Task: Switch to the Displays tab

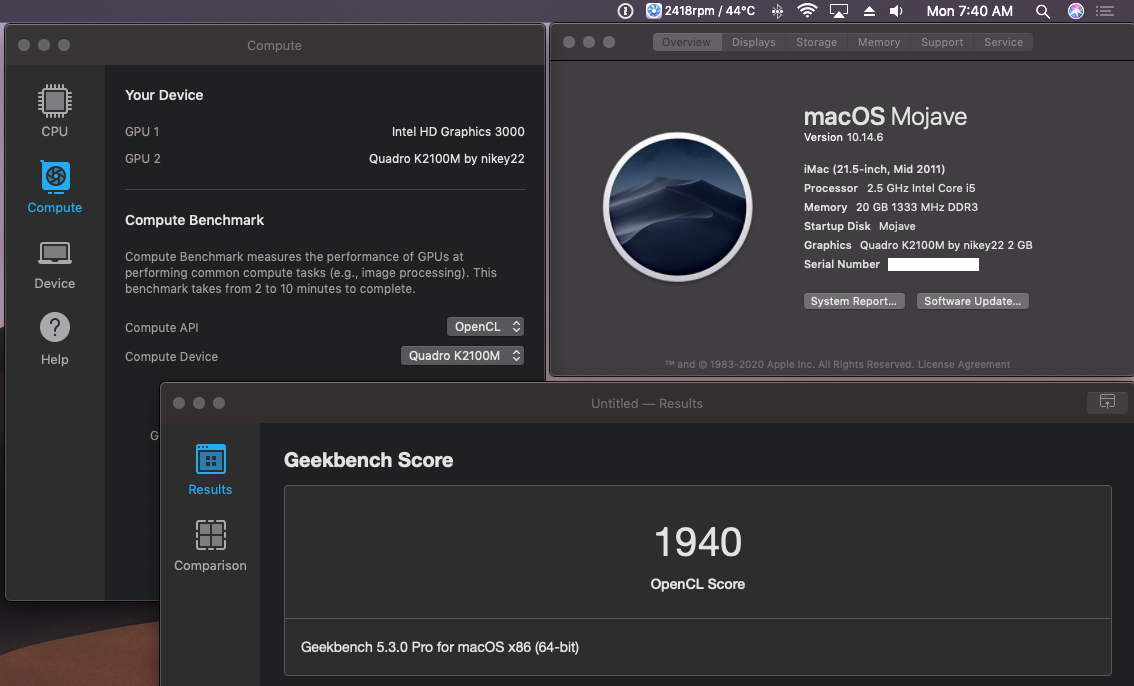Action: point(753,42)
